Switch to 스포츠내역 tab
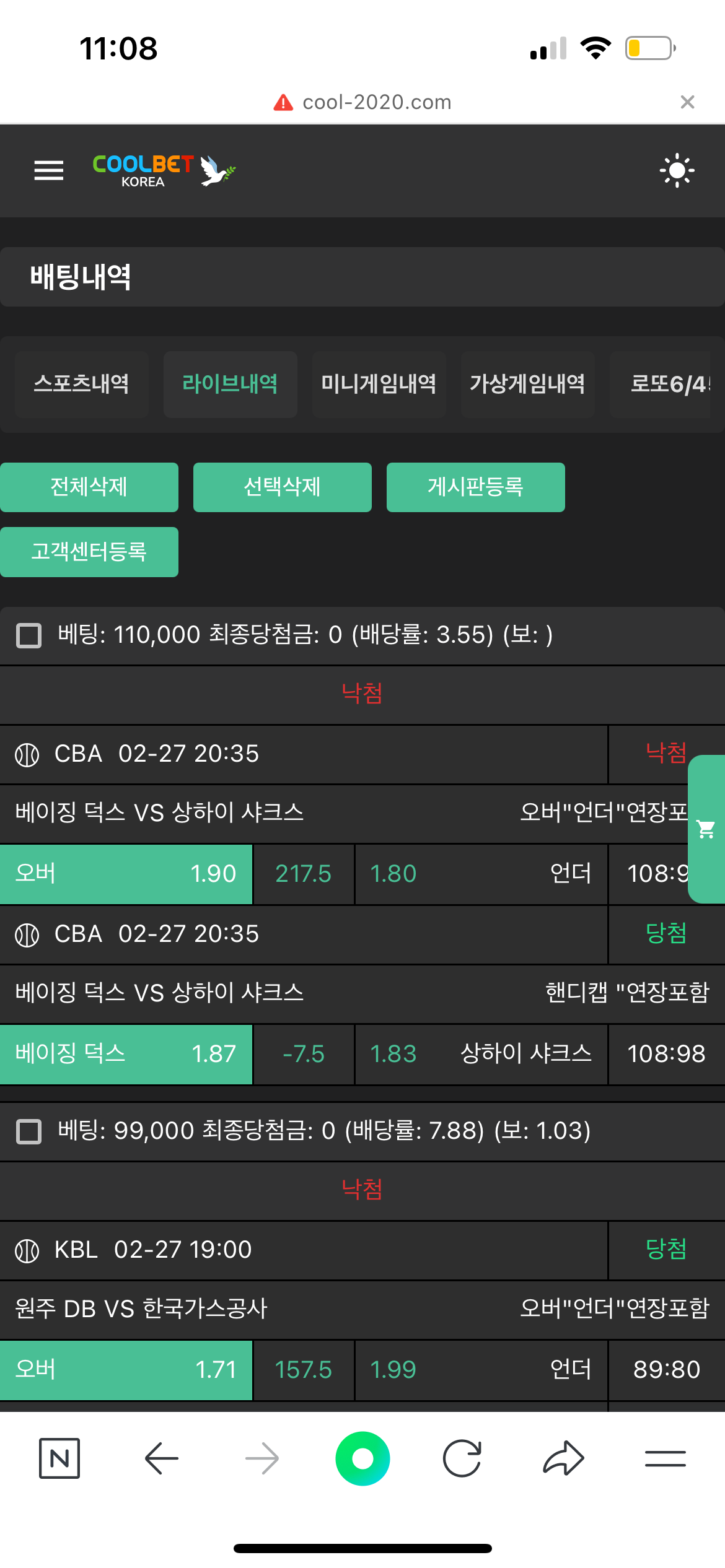 pyautogui.click(x=81, y=384)
